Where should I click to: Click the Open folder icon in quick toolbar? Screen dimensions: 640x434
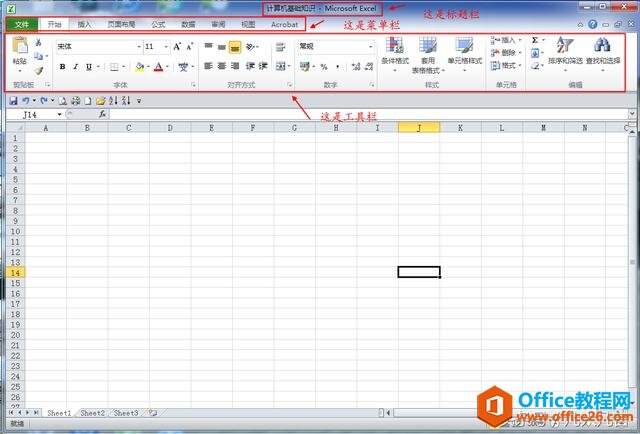[x=100, y=100]
